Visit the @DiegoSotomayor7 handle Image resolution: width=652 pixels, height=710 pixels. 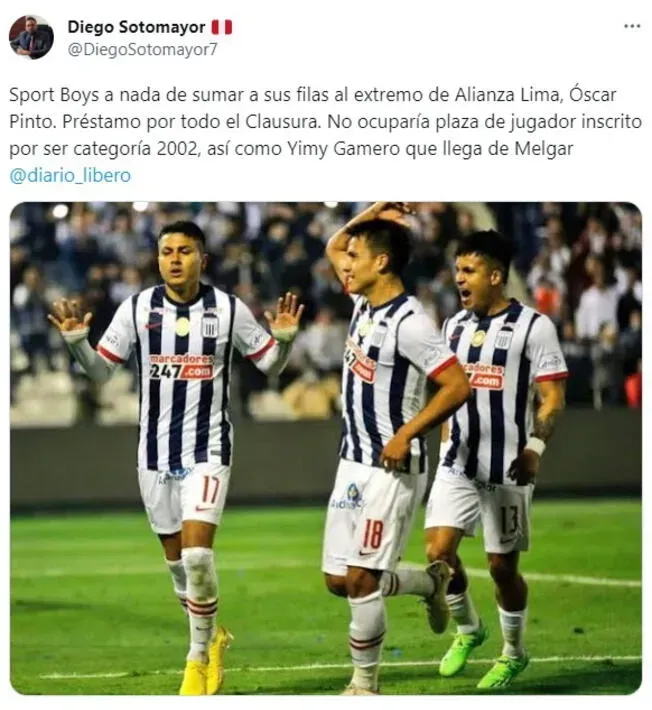142,49
